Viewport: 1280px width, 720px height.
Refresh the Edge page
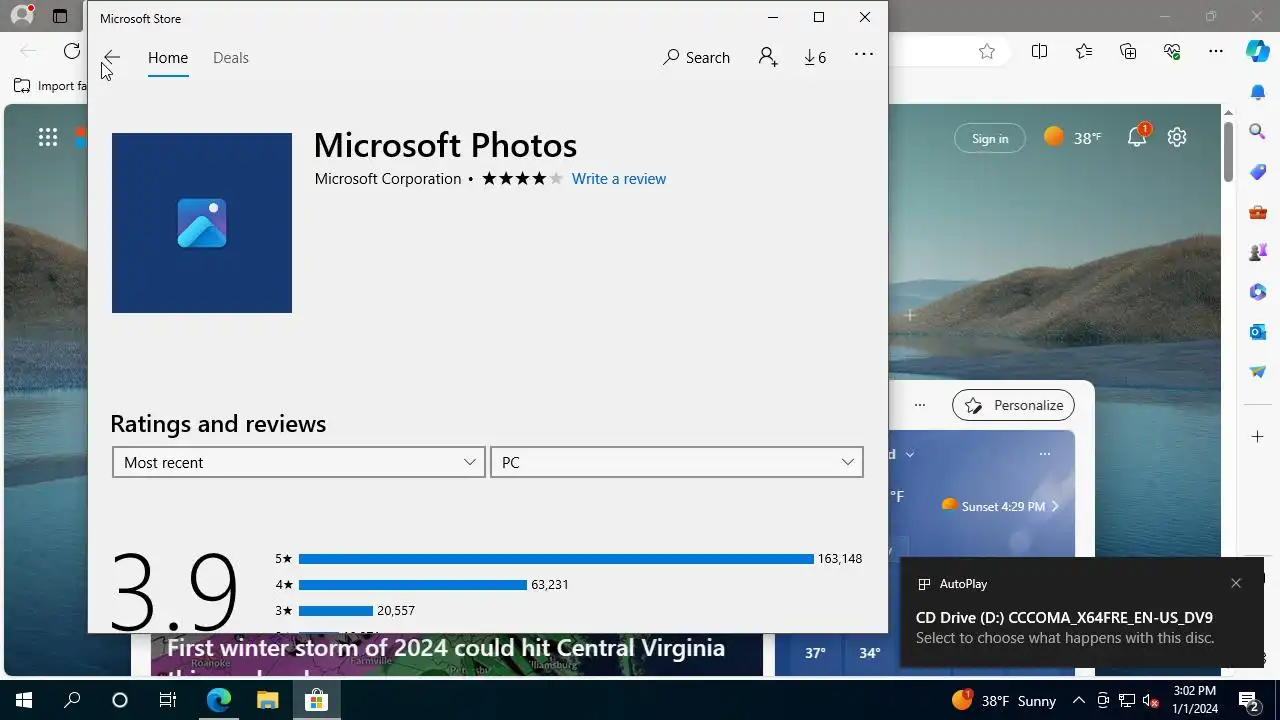72,52
